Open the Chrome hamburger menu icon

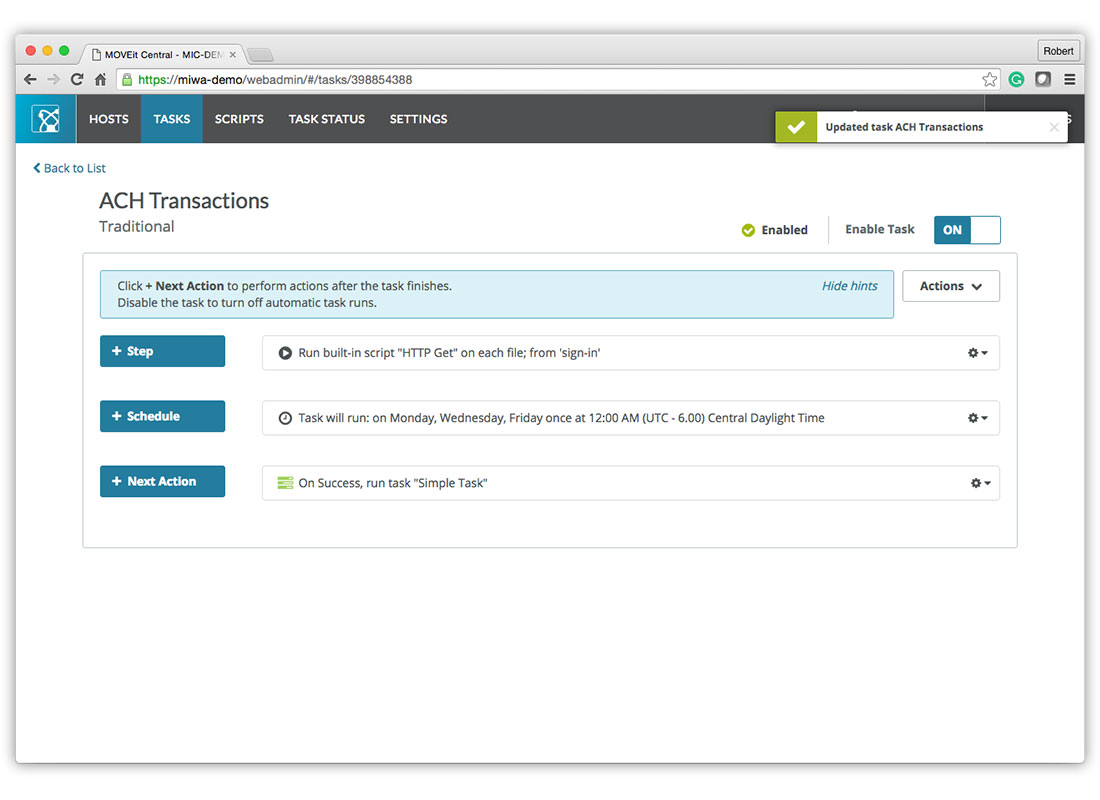click(1069, 80)
